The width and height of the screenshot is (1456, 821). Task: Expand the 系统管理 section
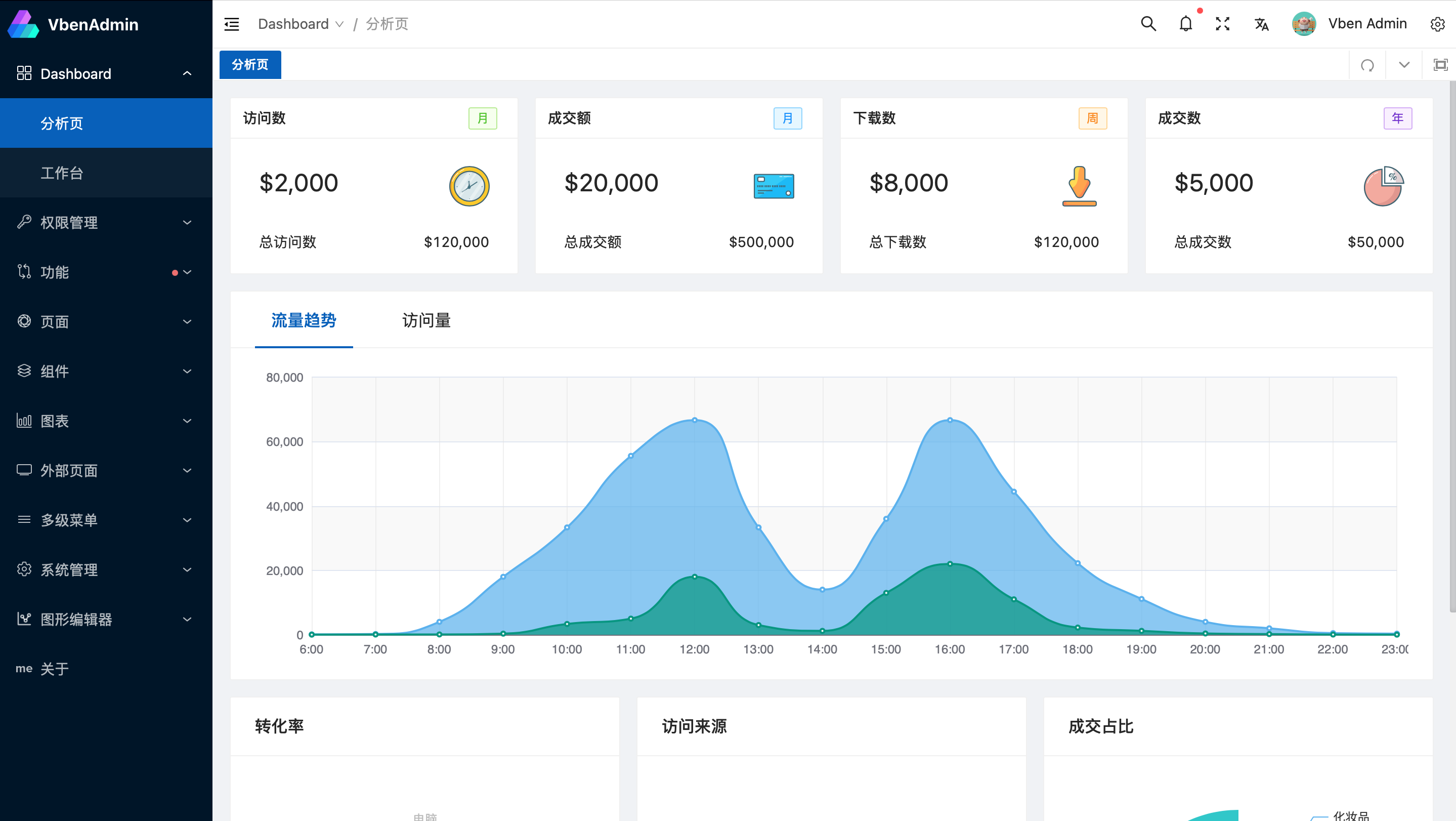click(69, 569)
